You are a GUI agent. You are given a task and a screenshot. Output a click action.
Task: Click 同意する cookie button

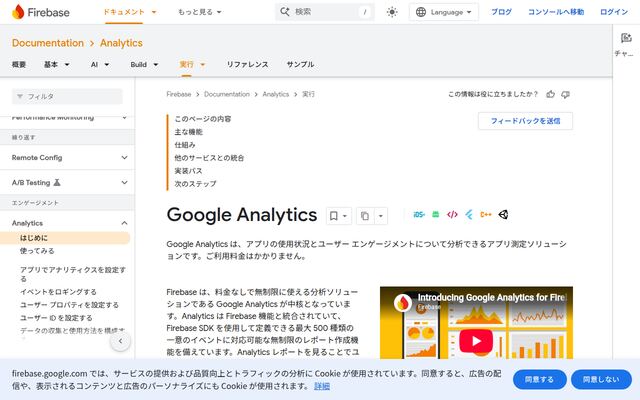pyautogui.click(x=539, y=380)
